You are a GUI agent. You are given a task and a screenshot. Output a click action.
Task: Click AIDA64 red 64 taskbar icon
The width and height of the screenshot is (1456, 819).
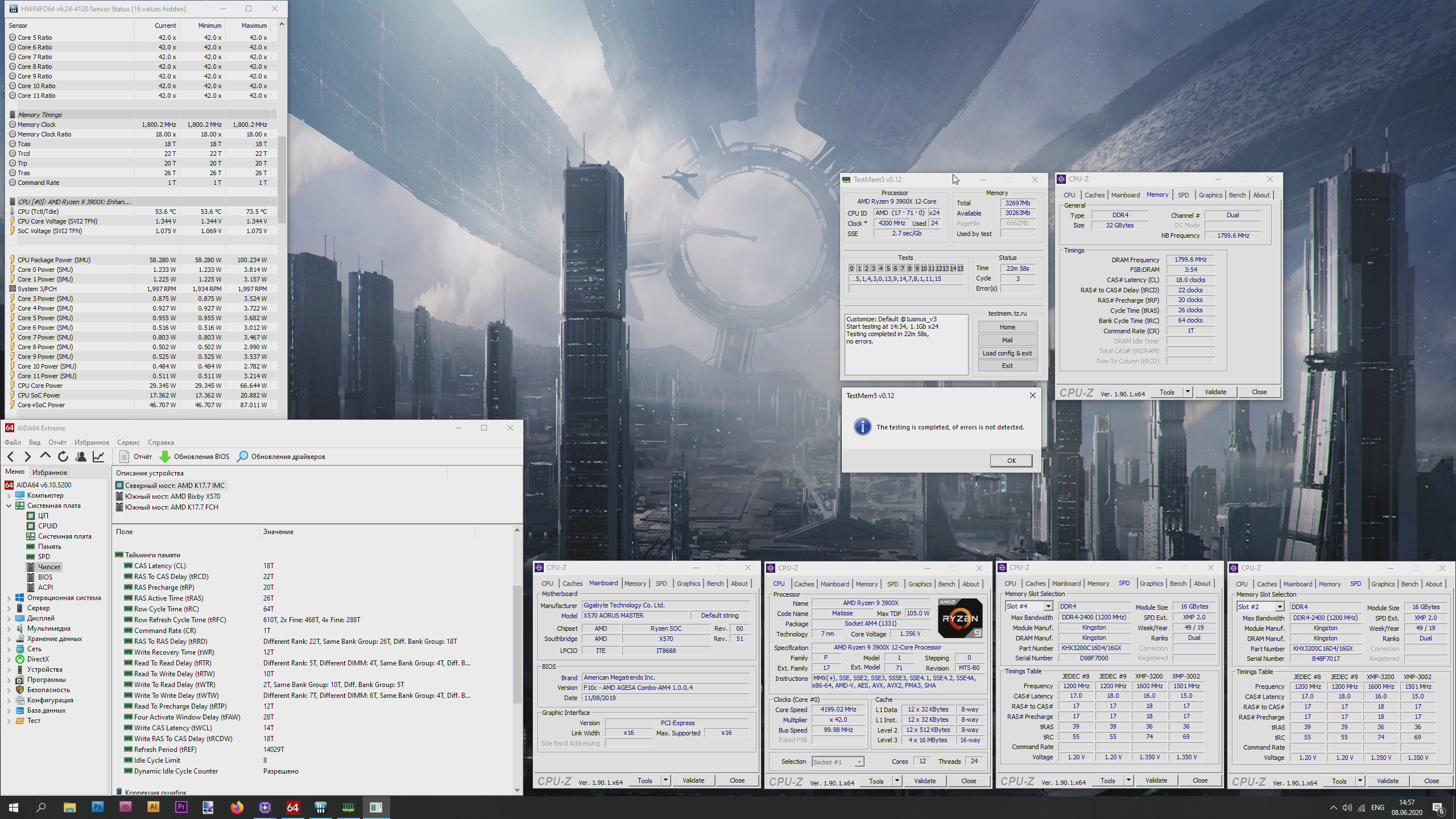(x=292, y=806)
